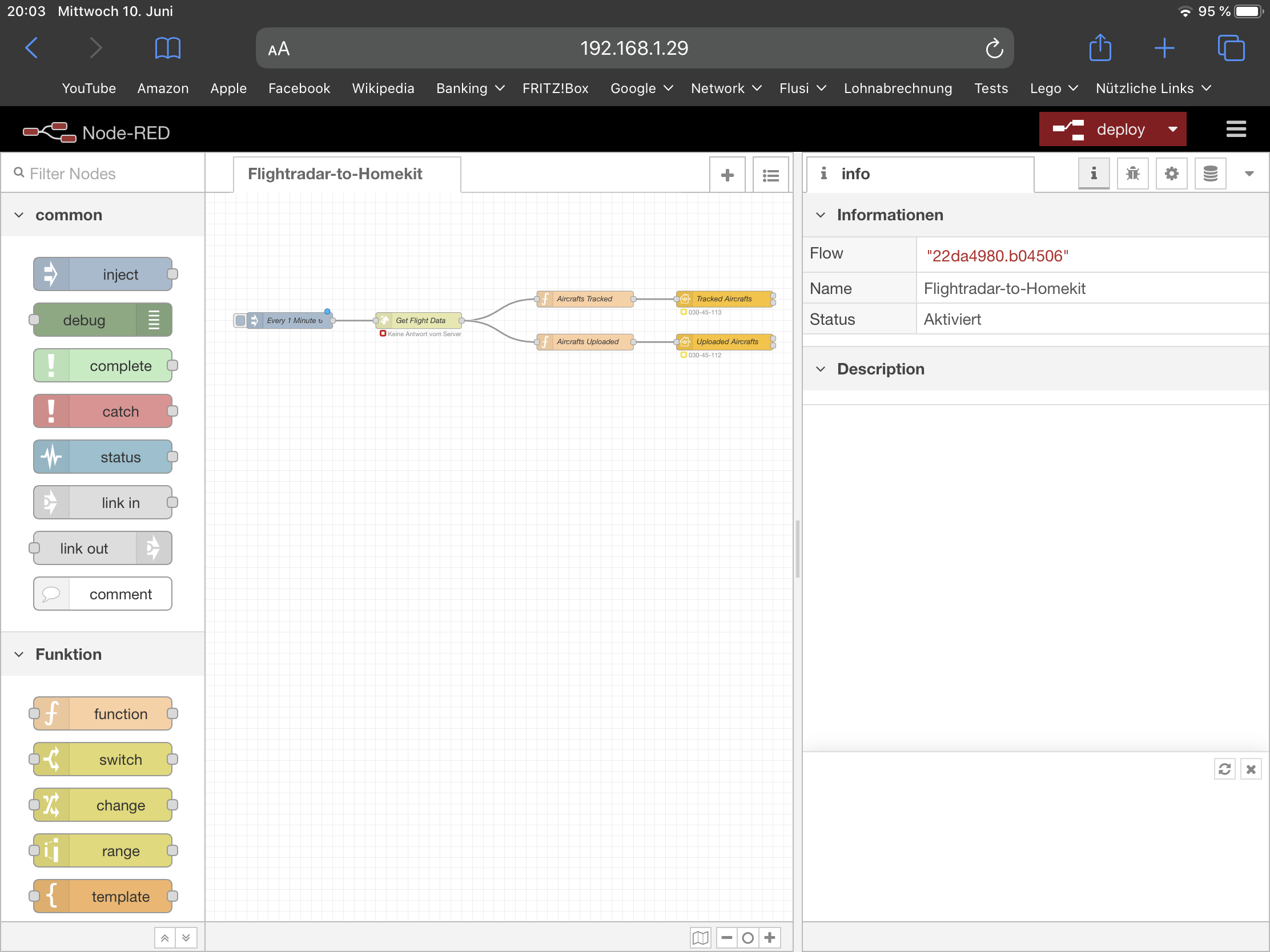Open the deploy options dropdown arrow

tap(1173, 129)
